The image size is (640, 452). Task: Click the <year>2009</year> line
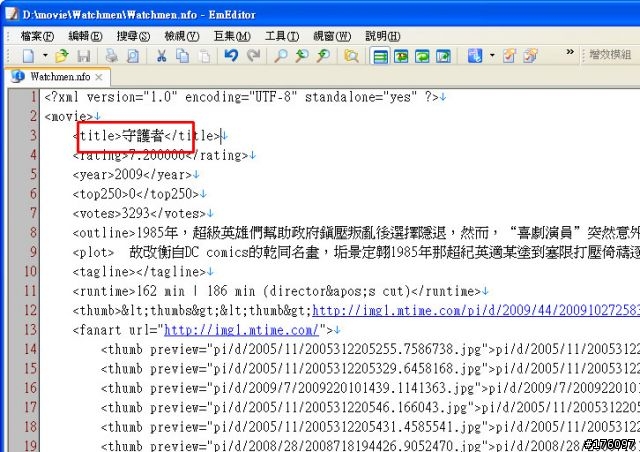click(x=132, y=175)
